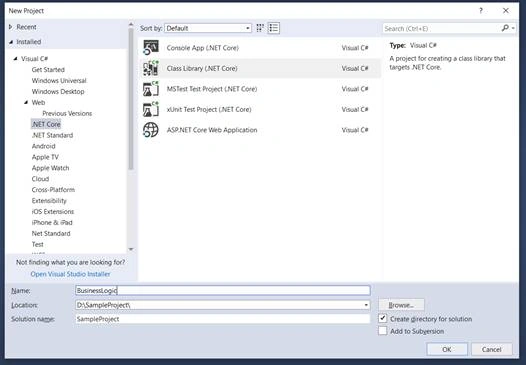Viewport: 526px width, 365px height.
Task: Collapse the Web tree node
Action: [26, 102]
